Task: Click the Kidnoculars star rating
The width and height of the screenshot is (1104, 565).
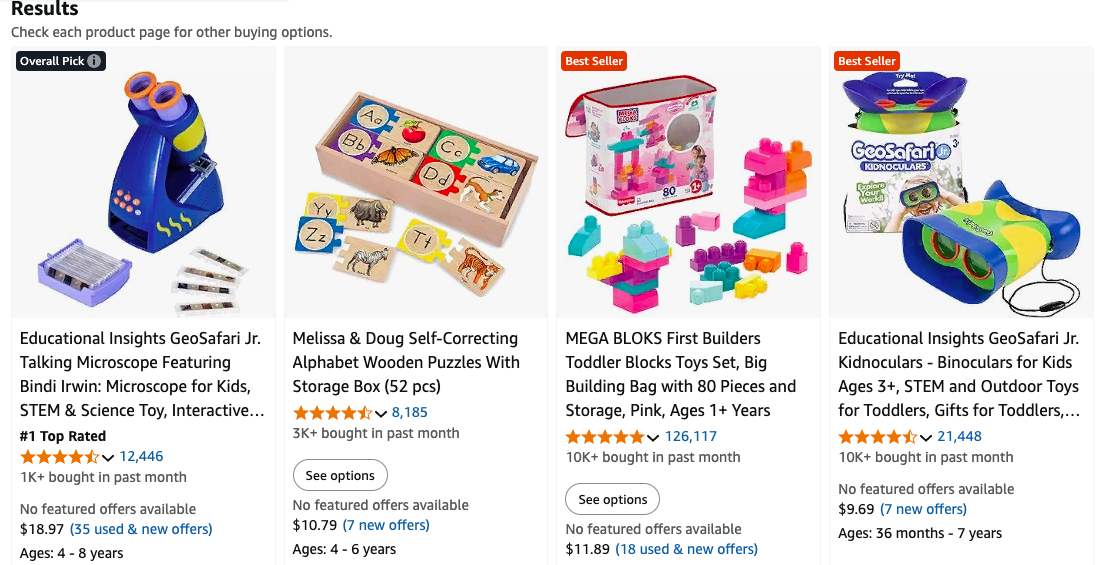Action: [877, 437]
